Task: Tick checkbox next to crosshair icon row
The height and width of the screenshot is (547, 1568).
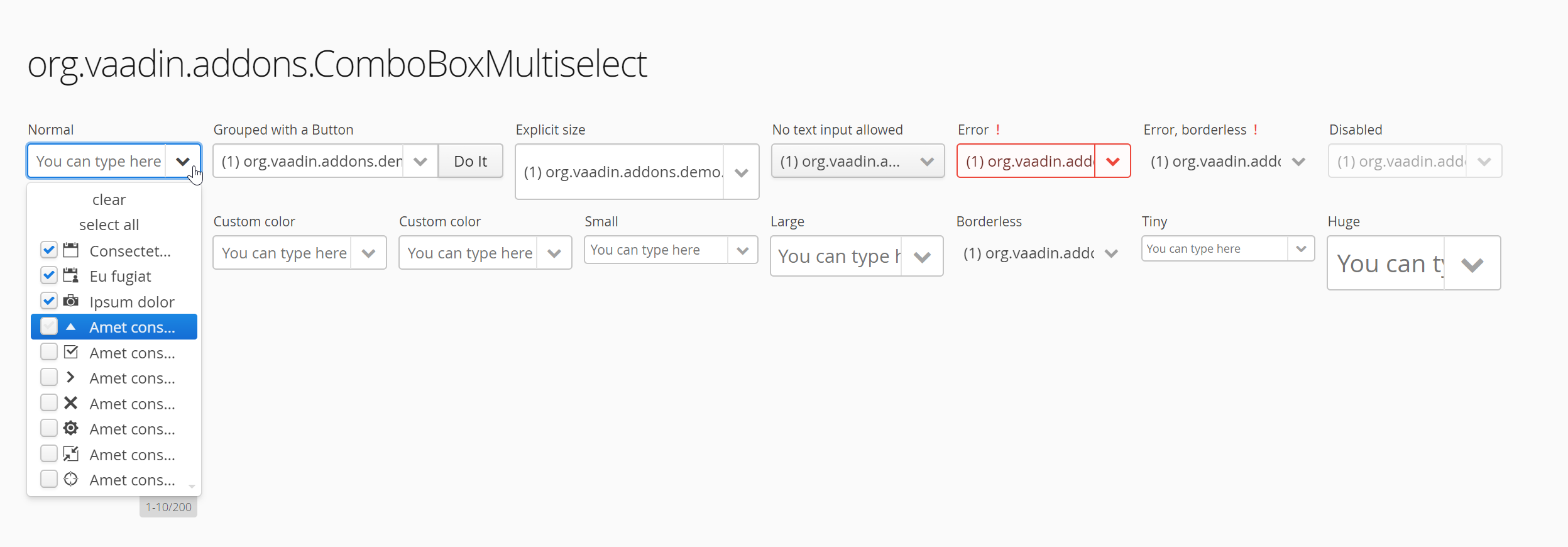Action: point(49,479)
